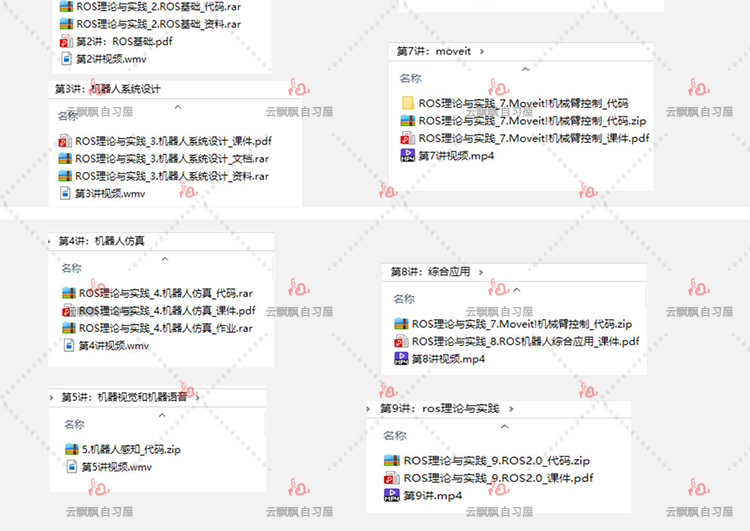The height and width of the screenshot is (531, 750).
Task: Select file name 第4讲视频.wmv
Action: point(114,346)
